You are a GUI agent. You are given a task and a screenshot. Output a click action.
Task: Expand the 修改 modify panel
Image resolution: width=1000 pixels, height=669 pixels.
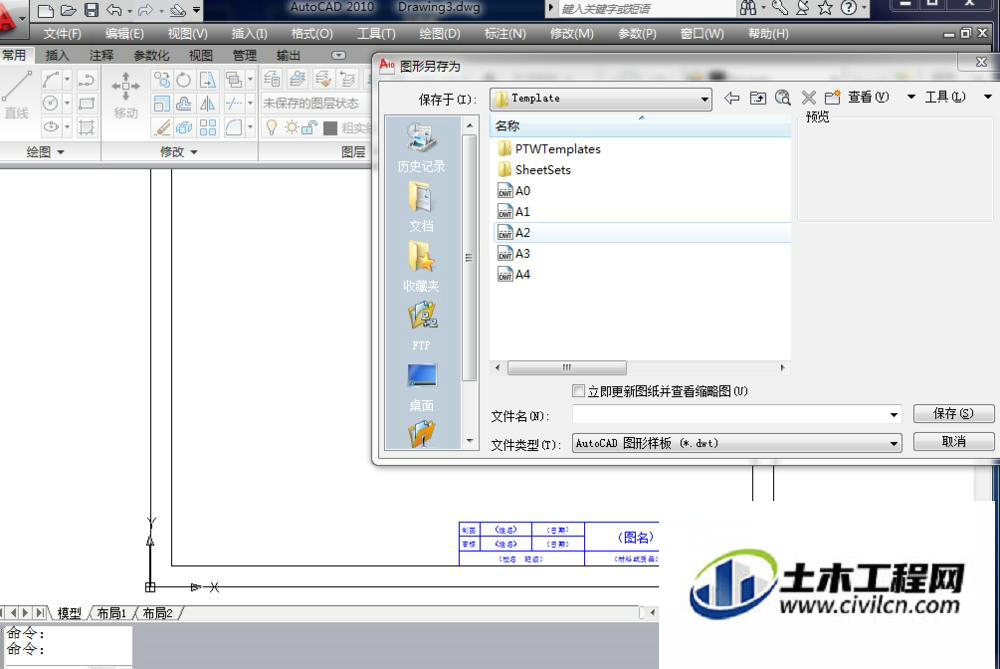(179, 152)
